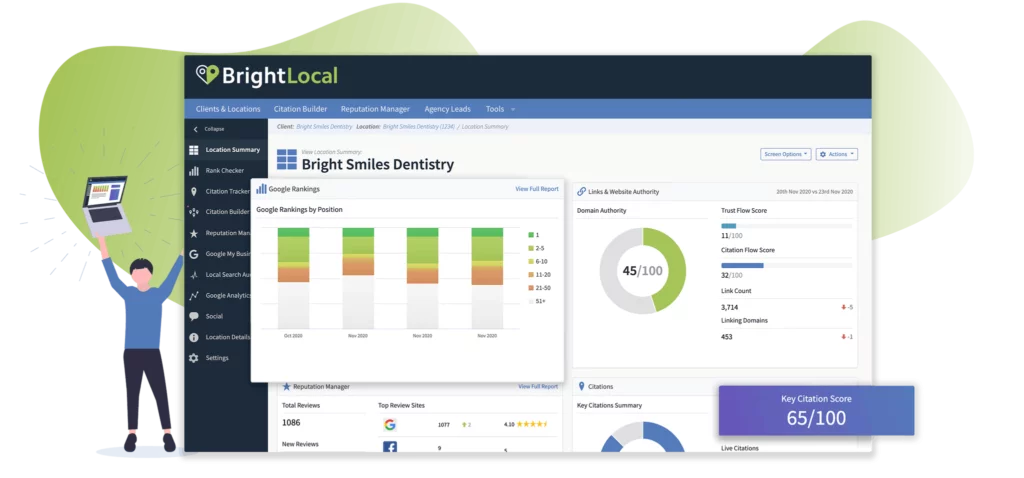Click the Google My Business G icon
This screenshot has width=1024, height=478.
click(x=193, y=254)
